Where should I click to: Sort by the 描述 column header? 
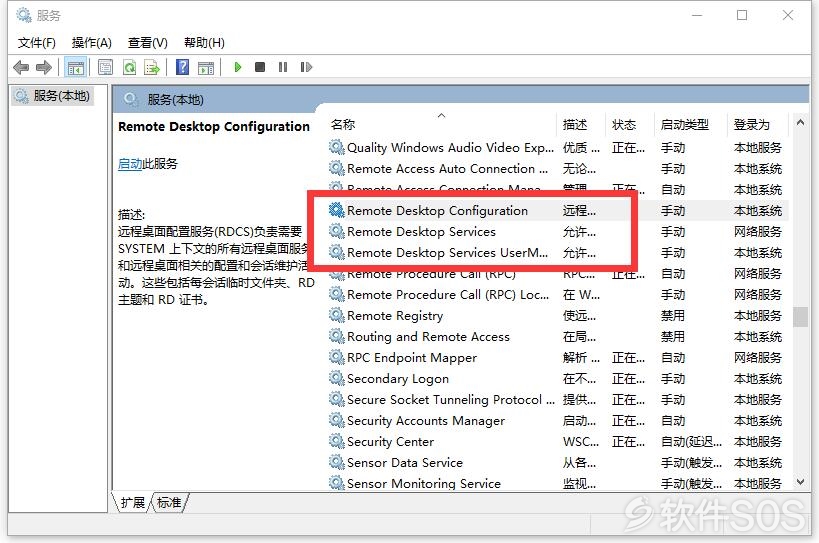pos(575,124)
